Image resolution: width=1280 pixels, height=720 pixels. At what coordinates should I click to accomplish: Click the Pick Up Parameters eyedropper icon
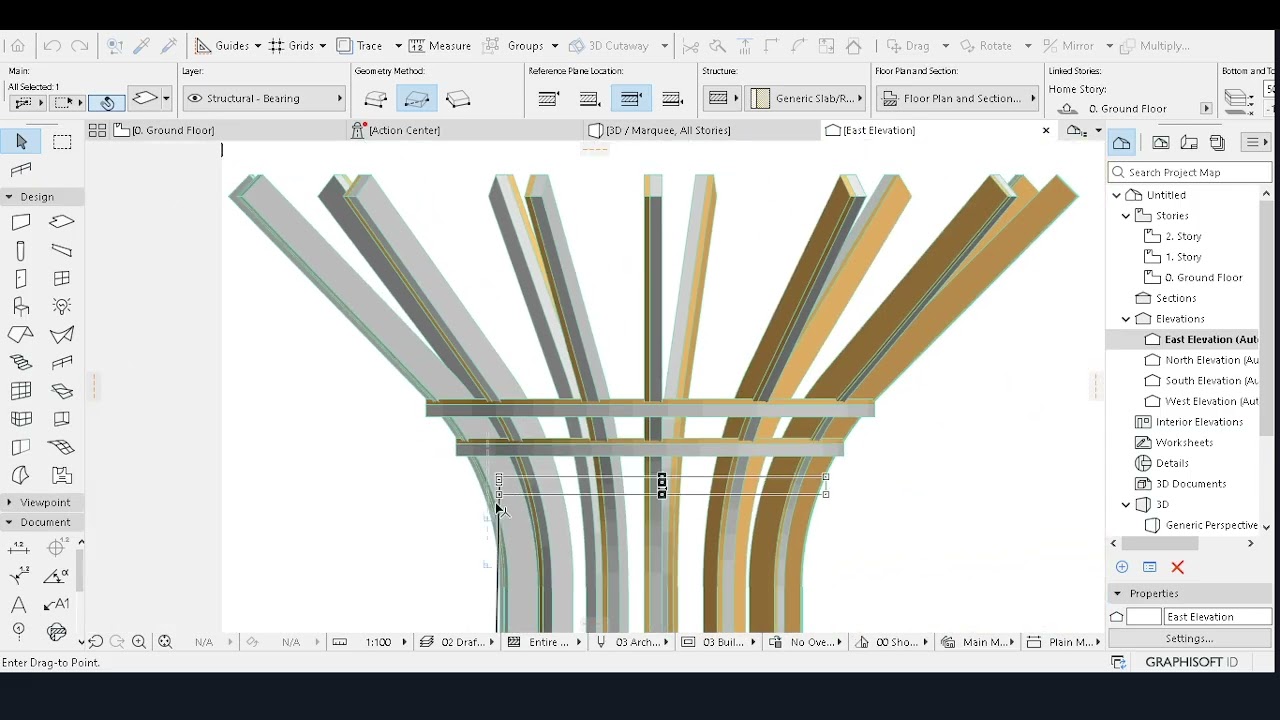[142, 46]
